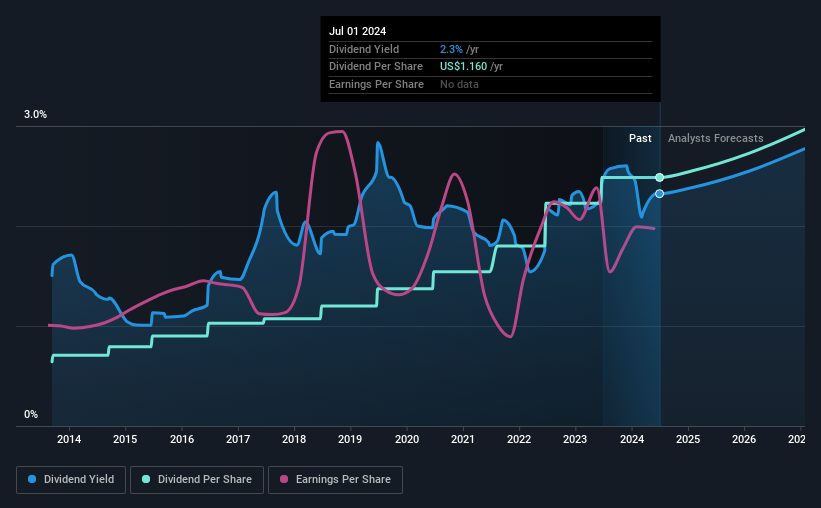
Task: Click the 2014 x-axis label
Action: pos(69,439)
